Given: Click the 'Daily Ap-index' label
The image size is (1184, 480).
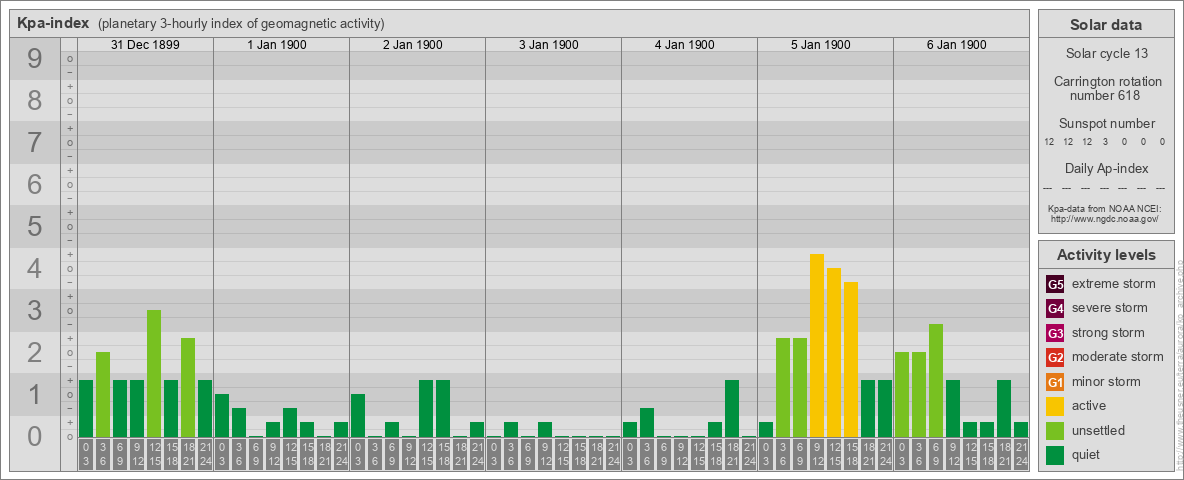Looking at the screenshot, I should [1106, 168].
